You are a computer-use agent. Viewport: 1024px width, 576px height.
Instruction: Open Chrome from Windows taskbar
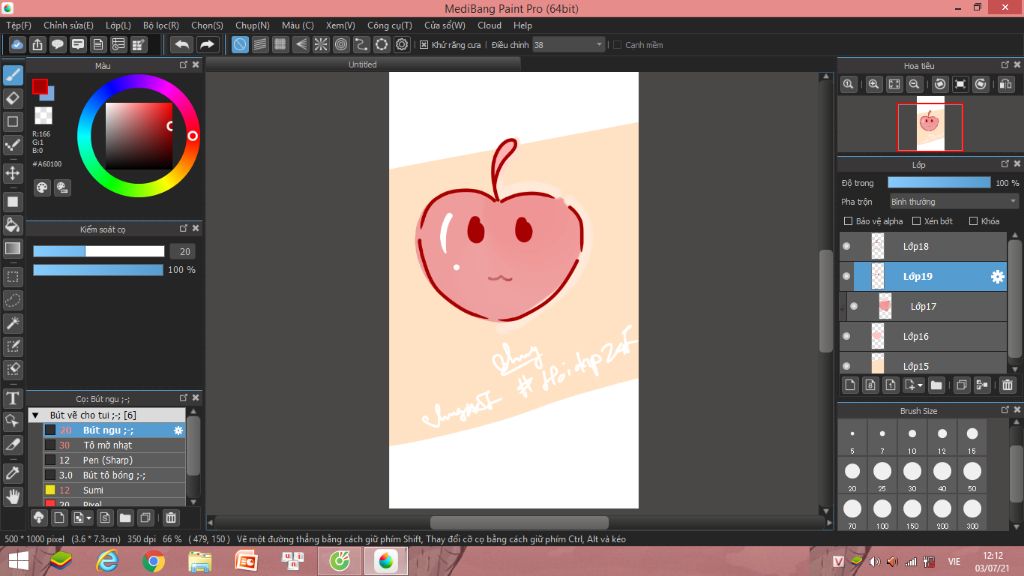[153, 561]
